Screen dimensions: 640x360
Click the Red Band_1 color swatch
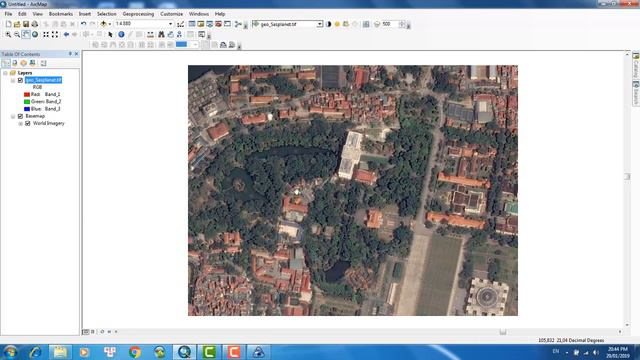pos(27,94)
